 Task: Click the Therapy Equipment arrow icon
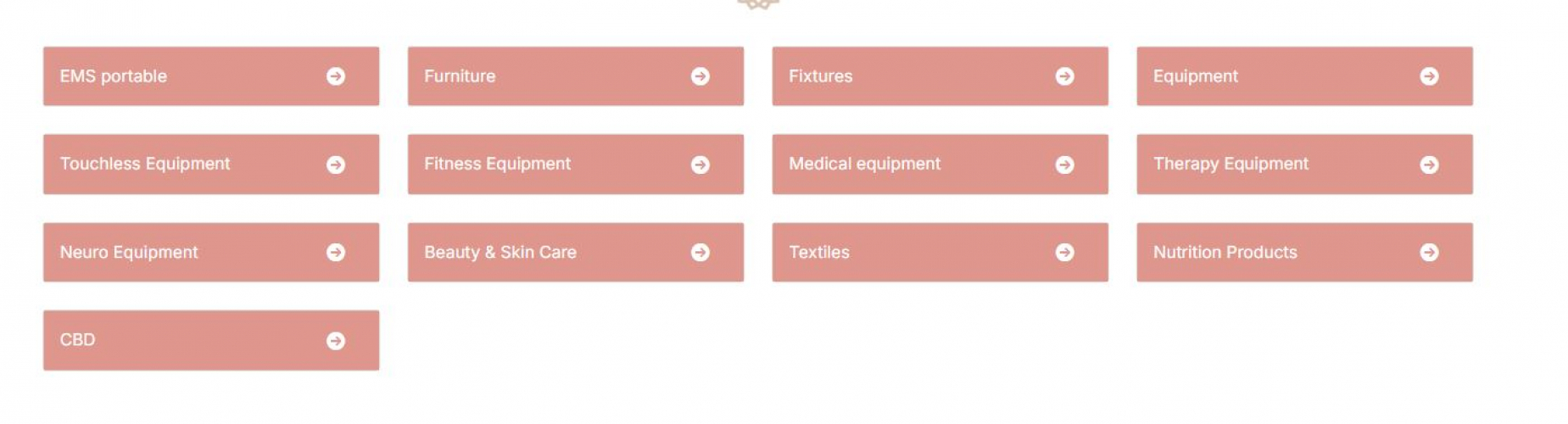click(x=1430, y=165)
